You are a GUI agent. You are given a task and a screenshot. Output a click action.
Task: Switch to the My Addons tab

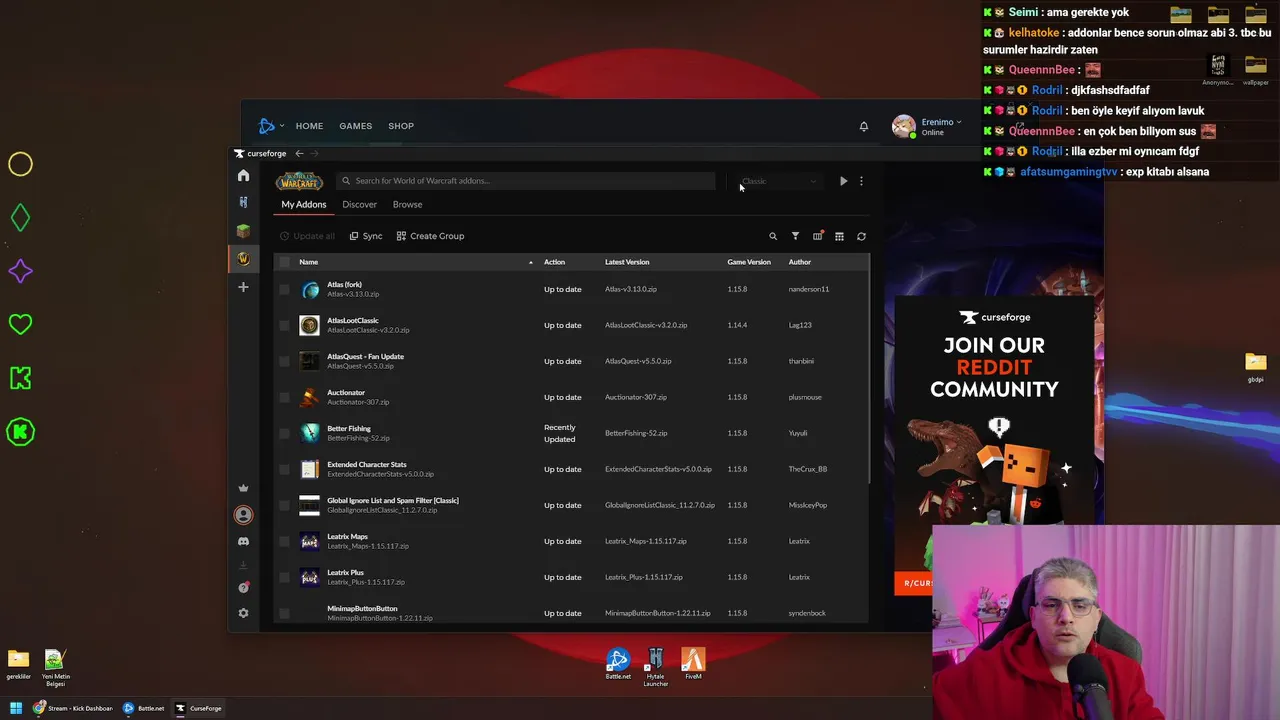point(304,204)
